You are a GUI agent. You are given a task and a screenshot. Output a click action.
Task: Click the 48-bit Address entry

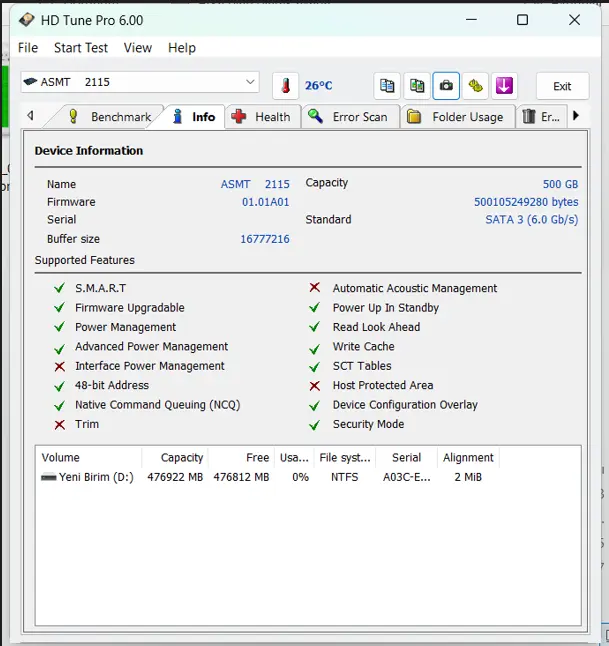pos(112,386)
